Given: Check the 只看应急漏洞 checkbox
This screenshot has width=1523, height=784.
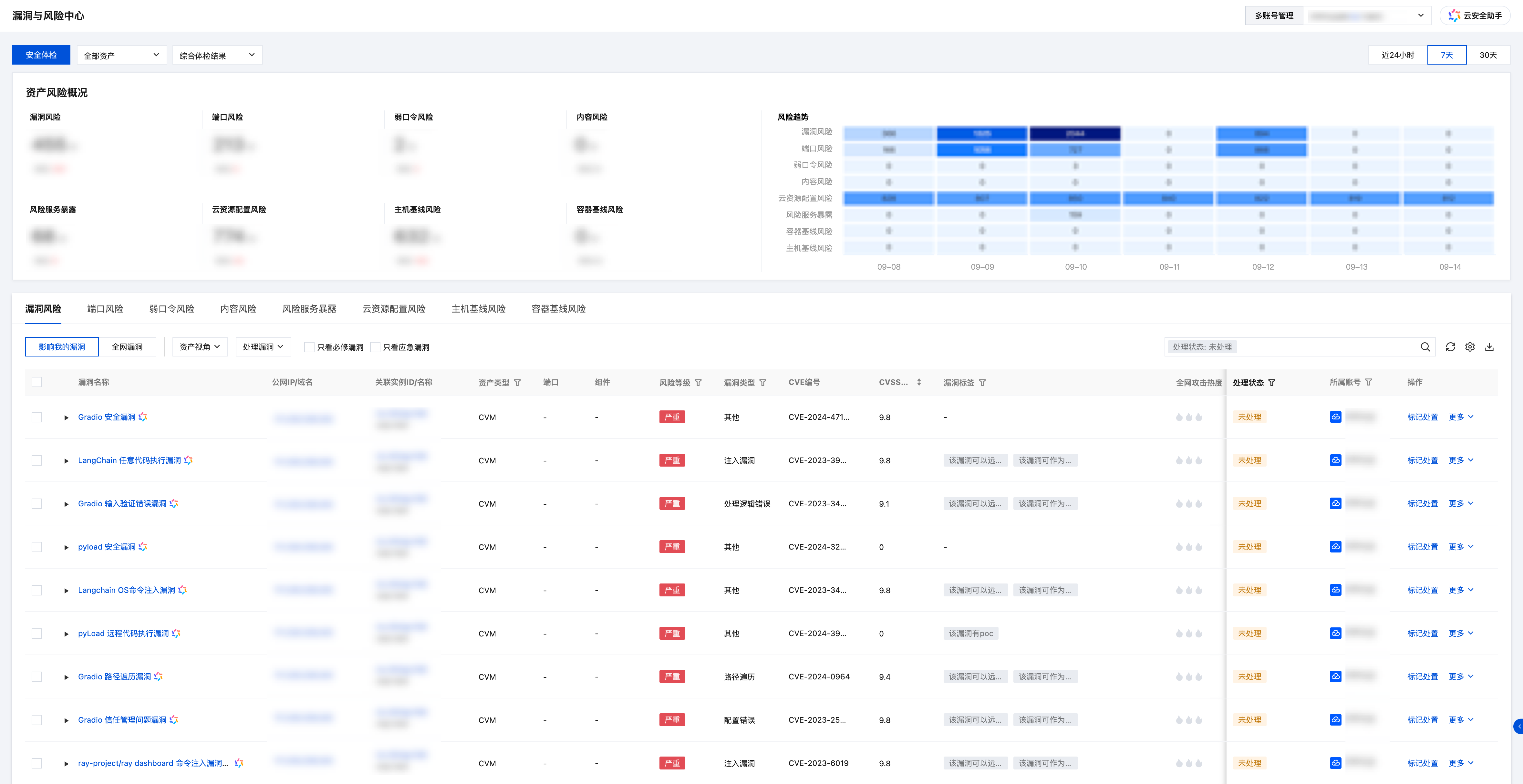Looking at the screenshot, I should (x=376, y=347).
